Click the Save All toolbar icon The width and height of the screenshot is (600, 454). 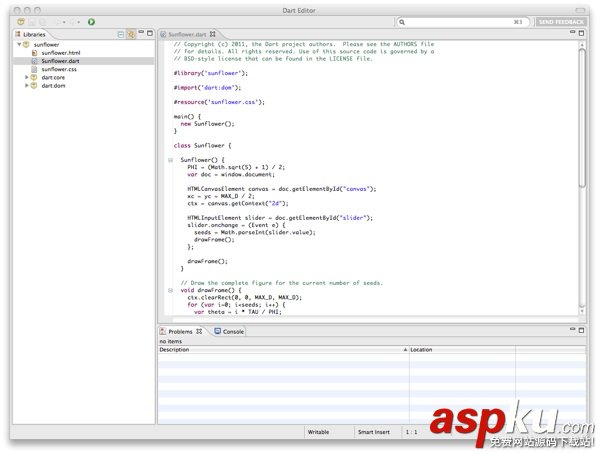pos(43,22)
